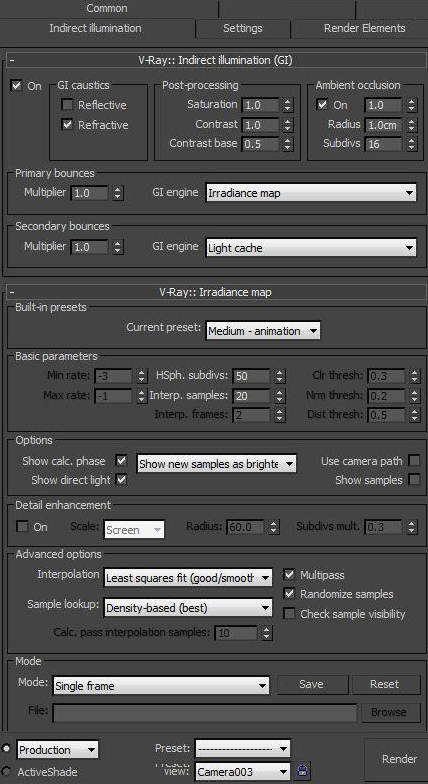Open Secondary bounces GI engine dropdown

[311, 248]
